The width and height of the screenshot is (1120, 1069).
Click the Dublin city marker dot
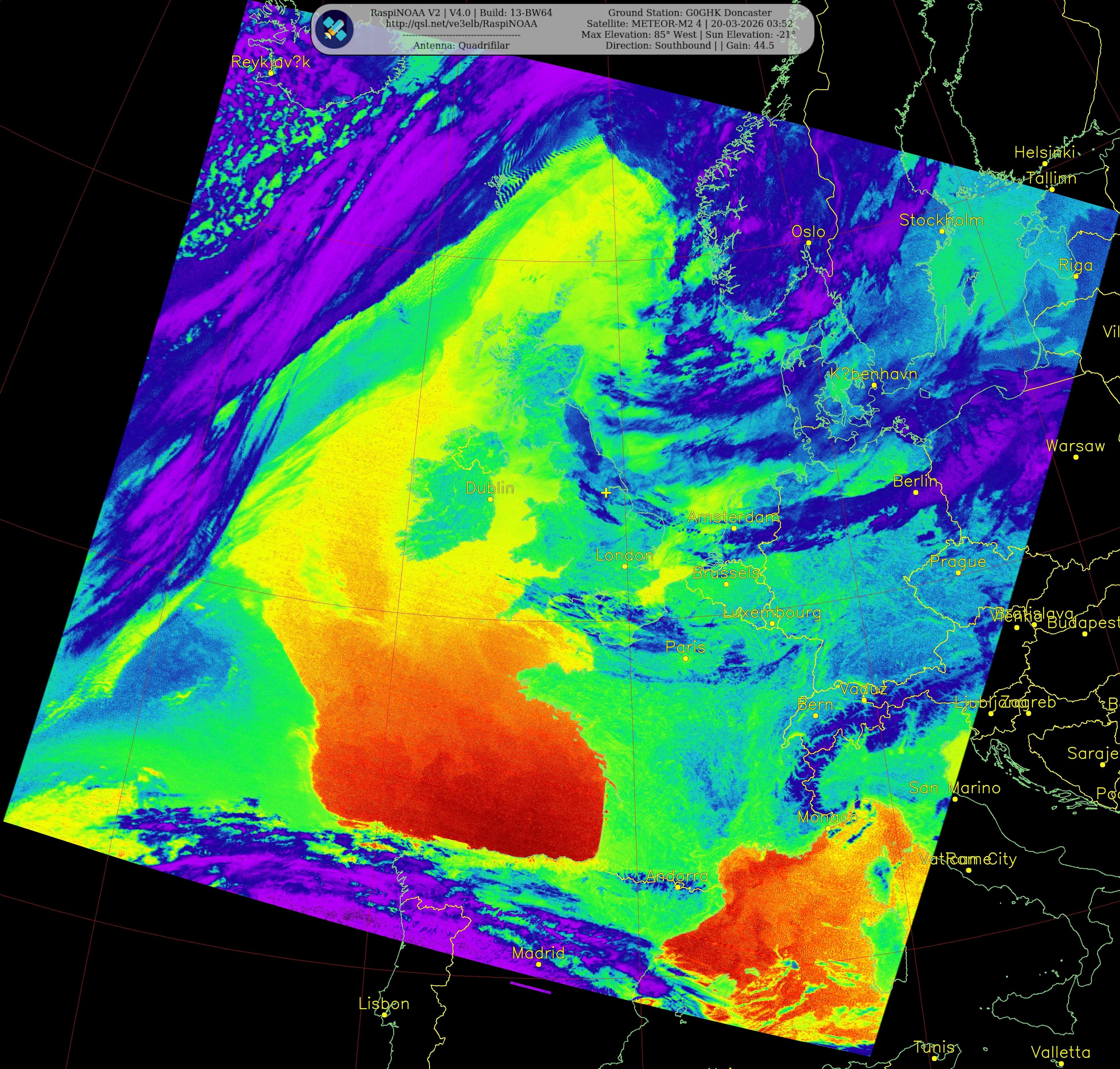490,499
